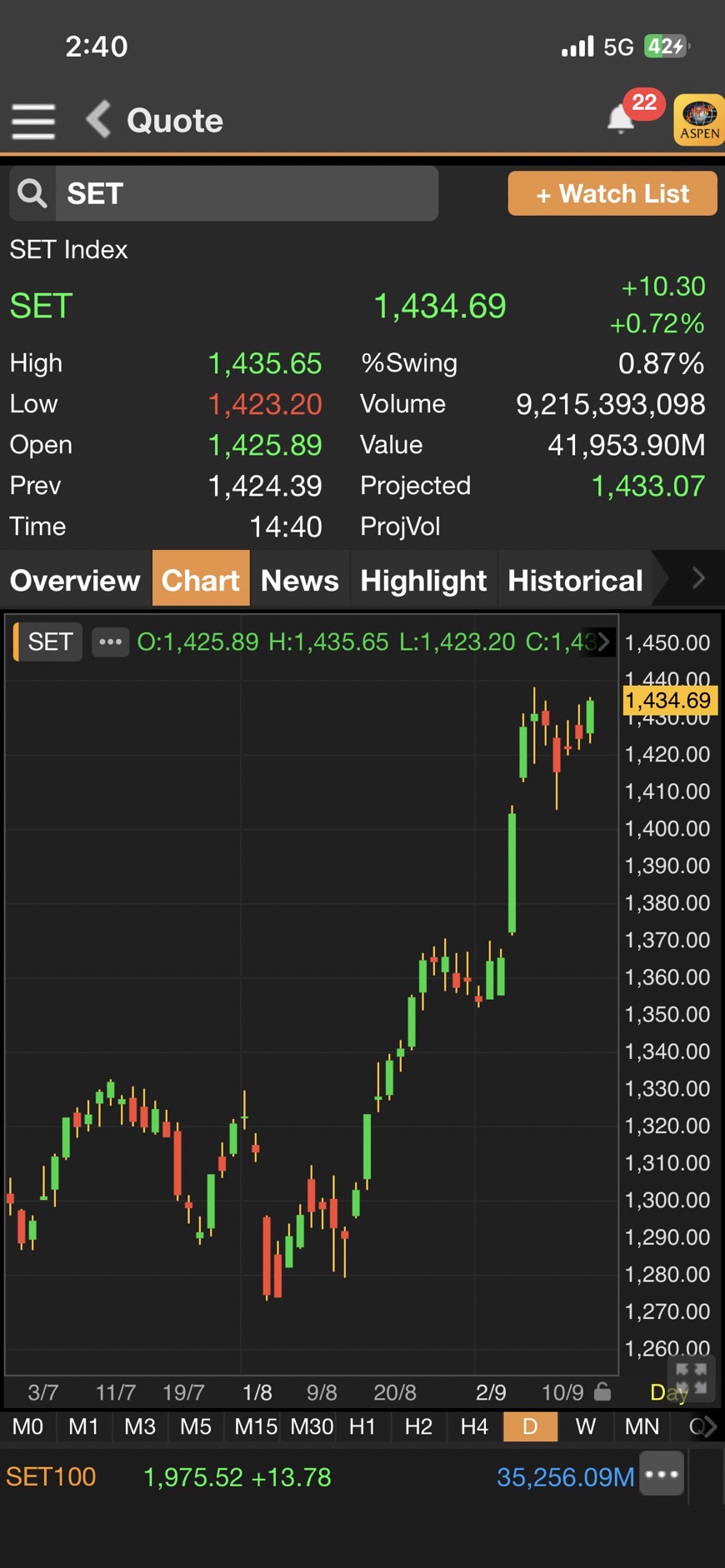Tap the High value 1,435.65
The width and height of the screenshot is (725, 1568).
coord(264,363)
